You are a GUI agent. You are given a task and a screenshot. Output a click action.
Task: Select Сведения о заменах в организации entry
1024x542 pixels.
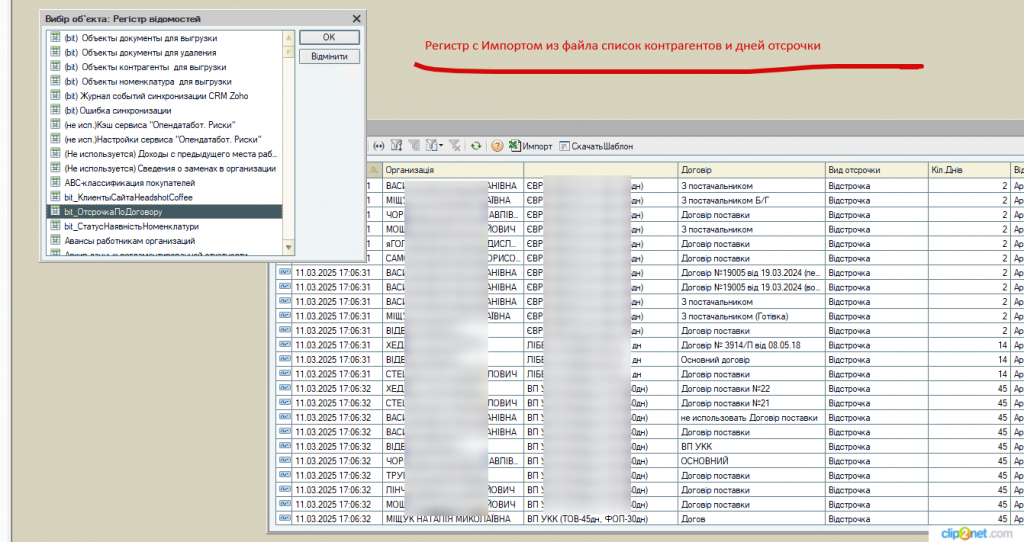point(165,168)
